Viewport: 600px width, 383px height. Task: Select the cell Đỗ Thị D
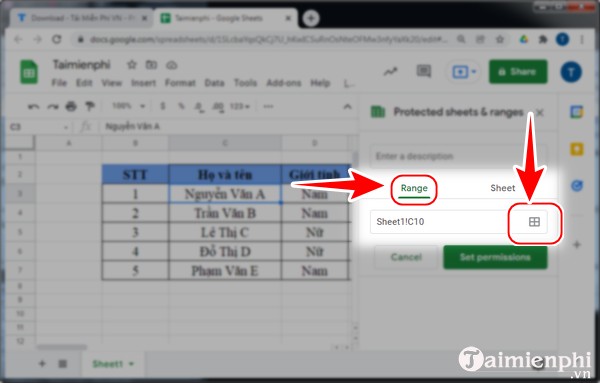[x=225, y=251]
